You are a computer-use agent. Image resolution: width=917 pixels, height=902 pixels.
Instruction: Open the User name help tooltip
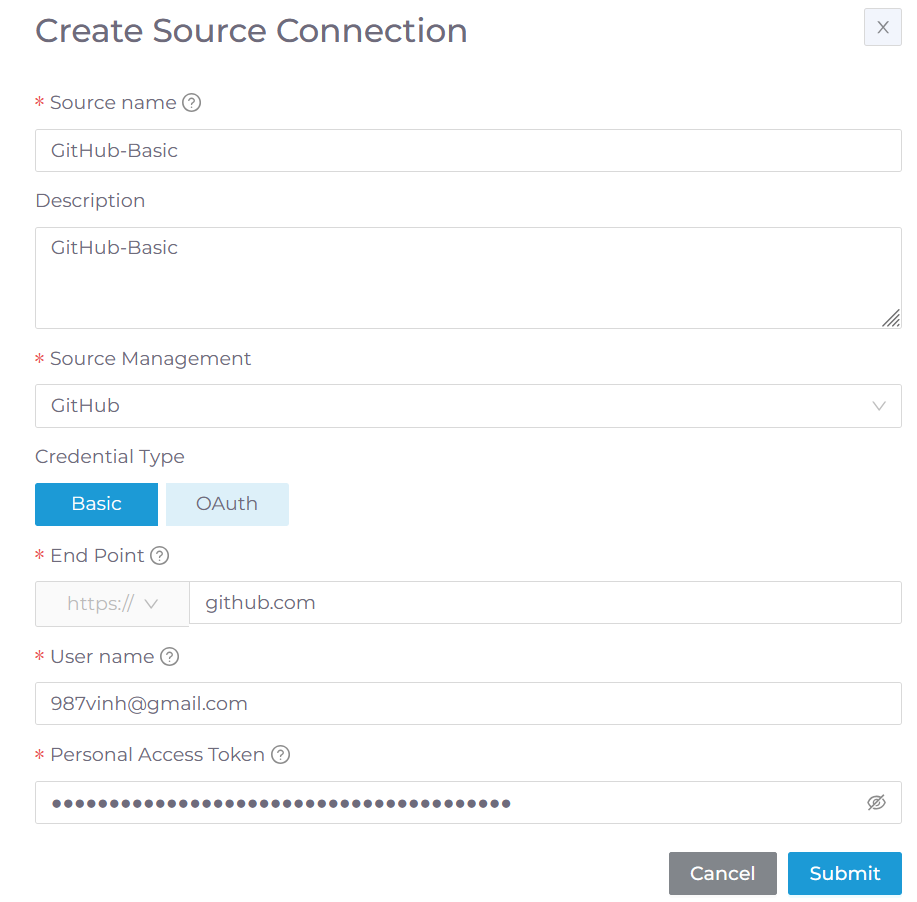[169, 656]
